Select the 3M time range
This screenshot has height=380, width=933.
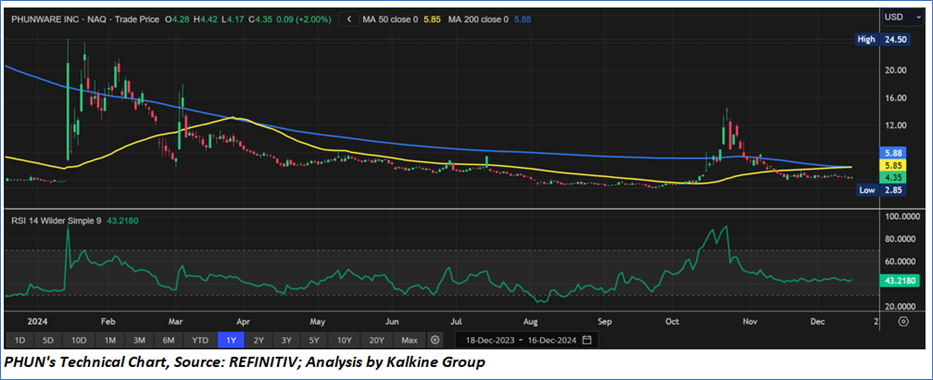coord(139,340)
